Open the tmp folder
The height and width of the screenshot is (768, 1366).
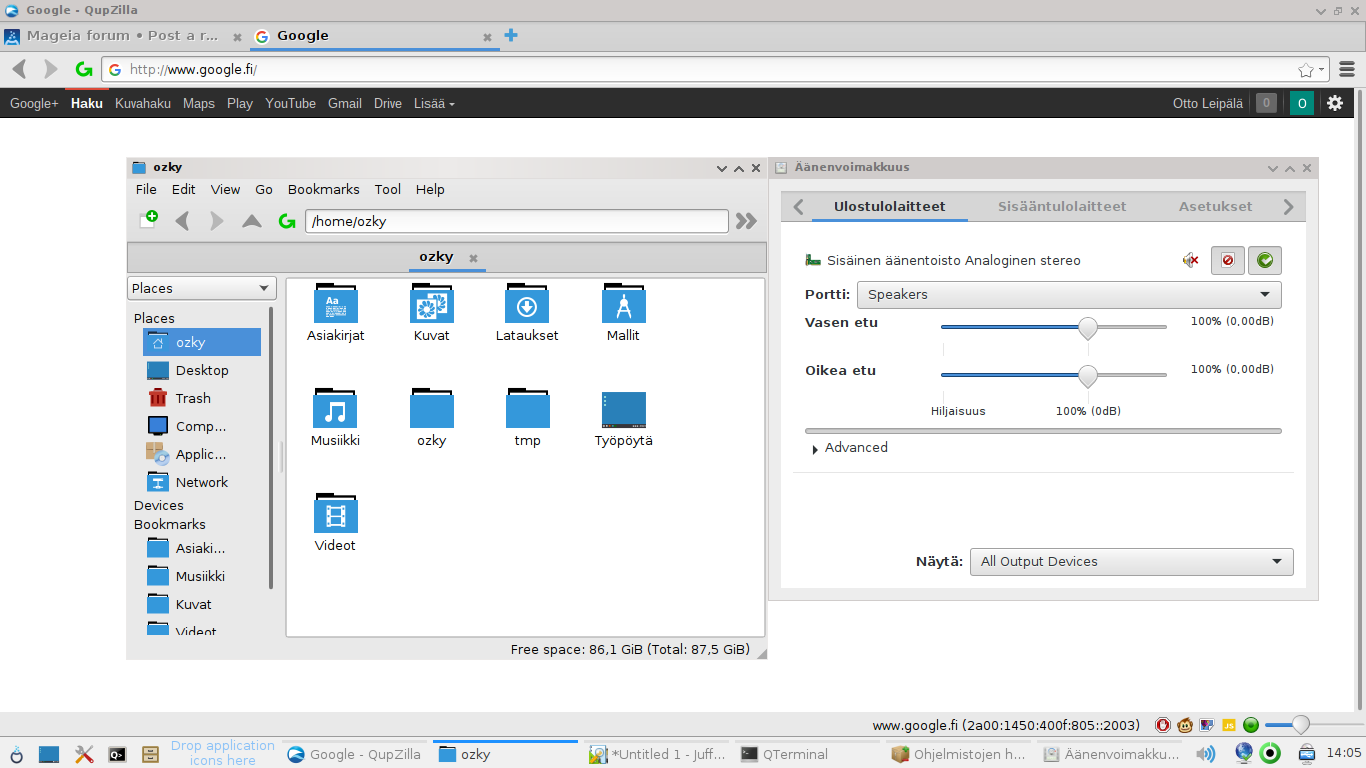click(x=527, y=418)
